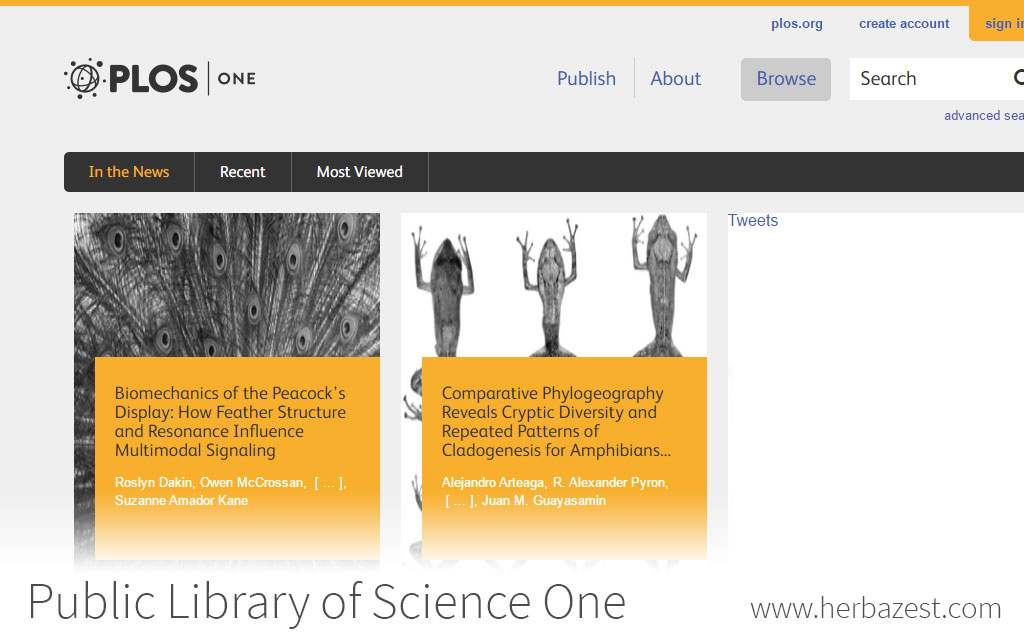Go to advanced search
The height and width of the screenshot is (640, 1024).
click(x=983, y=116)
